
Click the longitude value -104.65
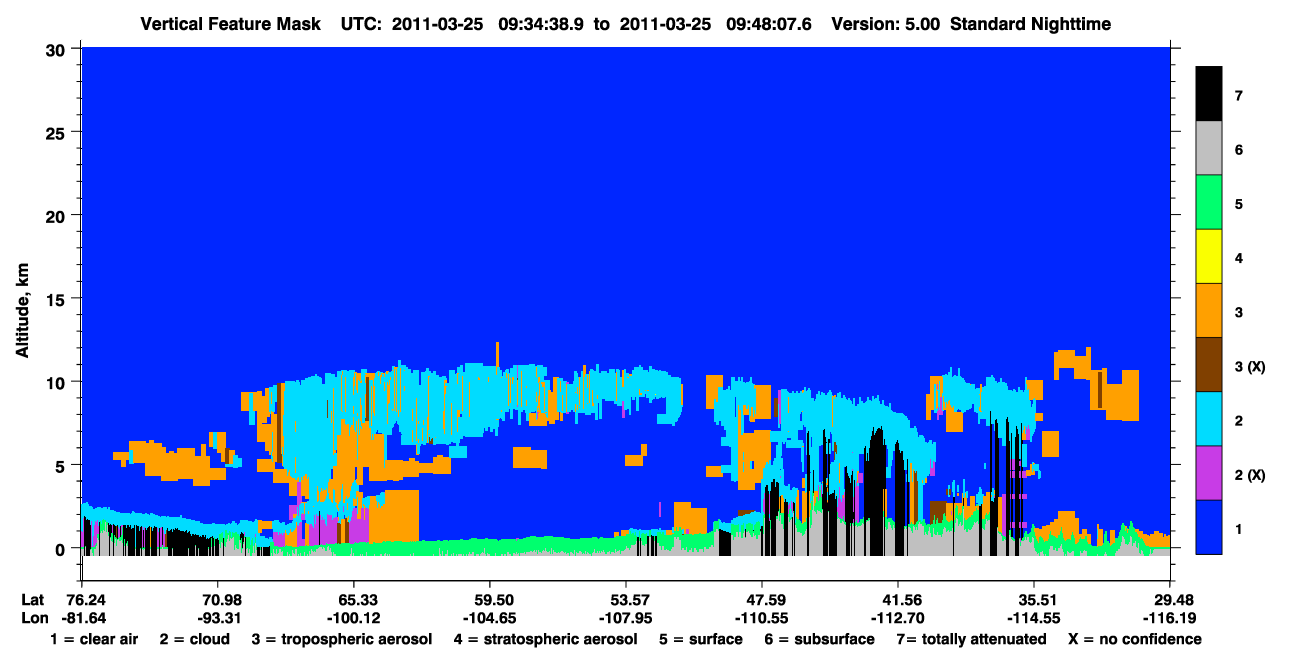(489, 618)
